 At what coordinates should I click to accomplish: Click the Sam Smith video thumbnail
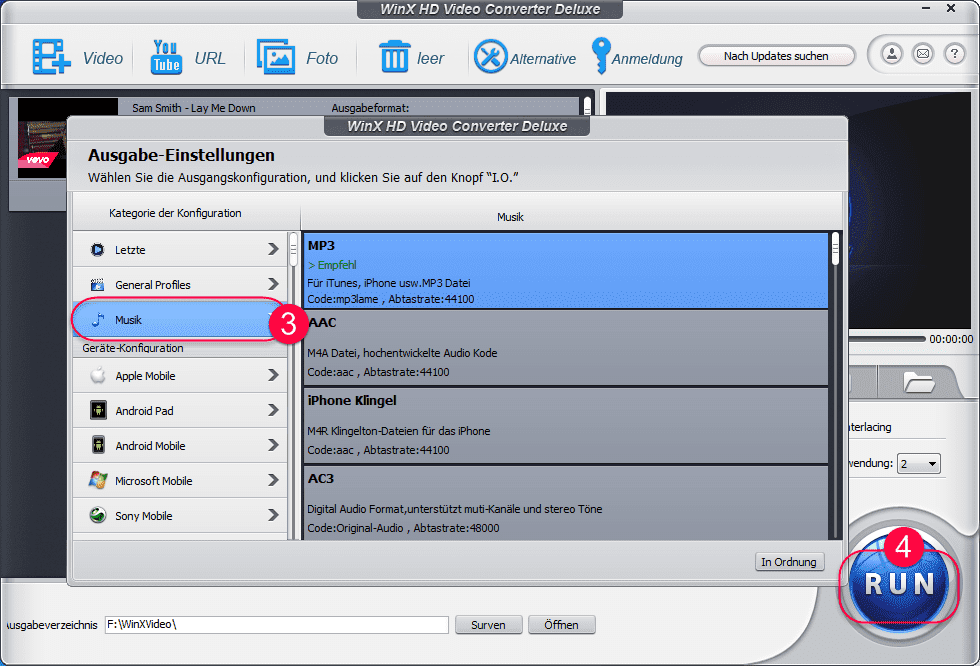(x=44, y=138)
